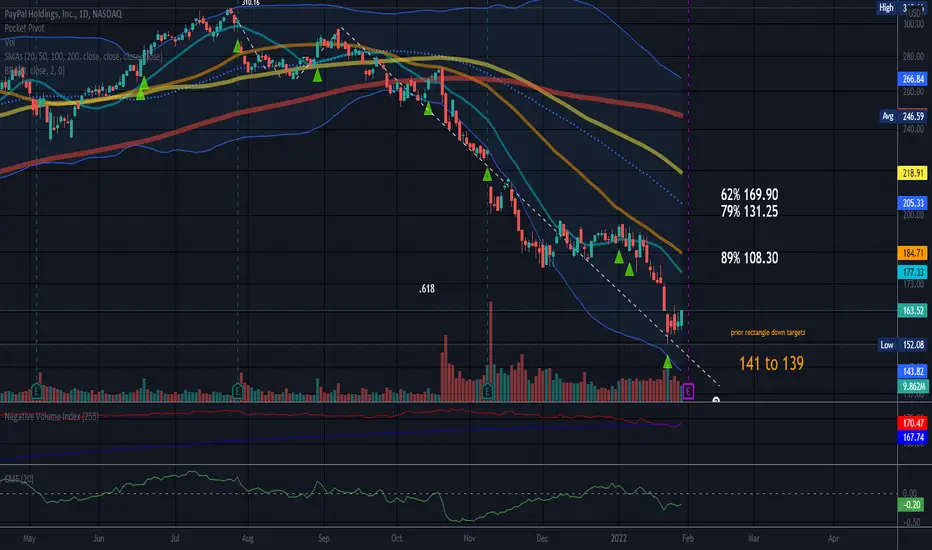The height and width of the screenshot is (550, 932).
Task: Click the green pocket pivot triangle below the January low
Action: click(x=667, y=362)
